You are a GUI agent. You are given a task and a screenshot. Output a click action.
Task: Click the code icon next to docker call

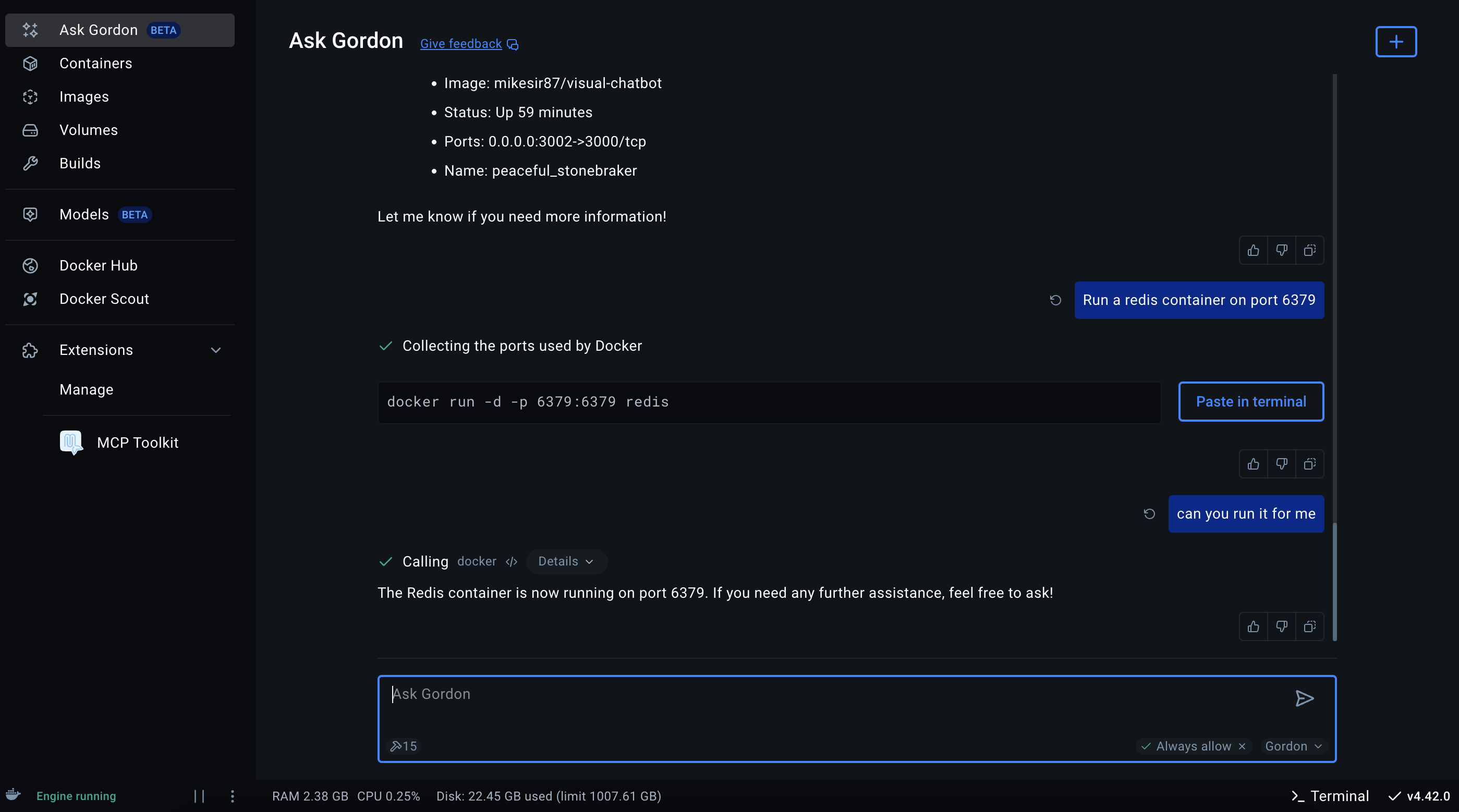[x=512, y=562]
